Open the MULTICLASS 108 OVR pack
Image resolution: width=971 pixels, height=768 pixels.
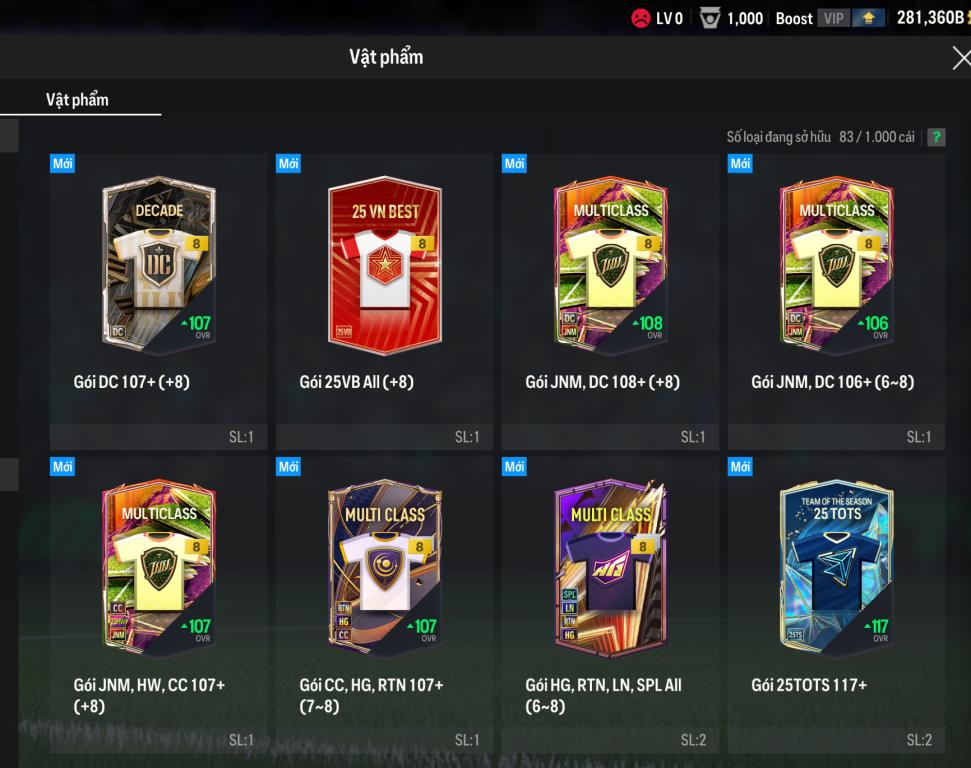point(611,266)
